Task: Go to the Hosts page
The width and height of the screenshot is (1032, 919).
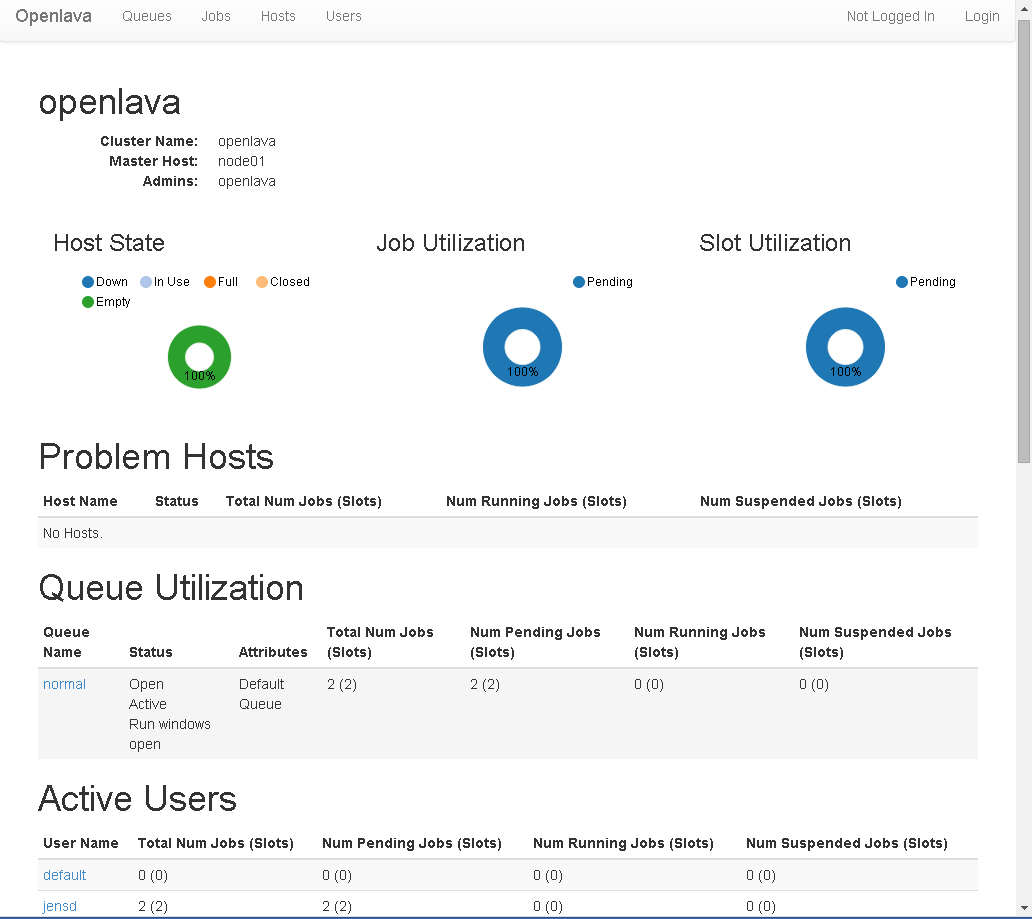Action: tap(278, 16)
